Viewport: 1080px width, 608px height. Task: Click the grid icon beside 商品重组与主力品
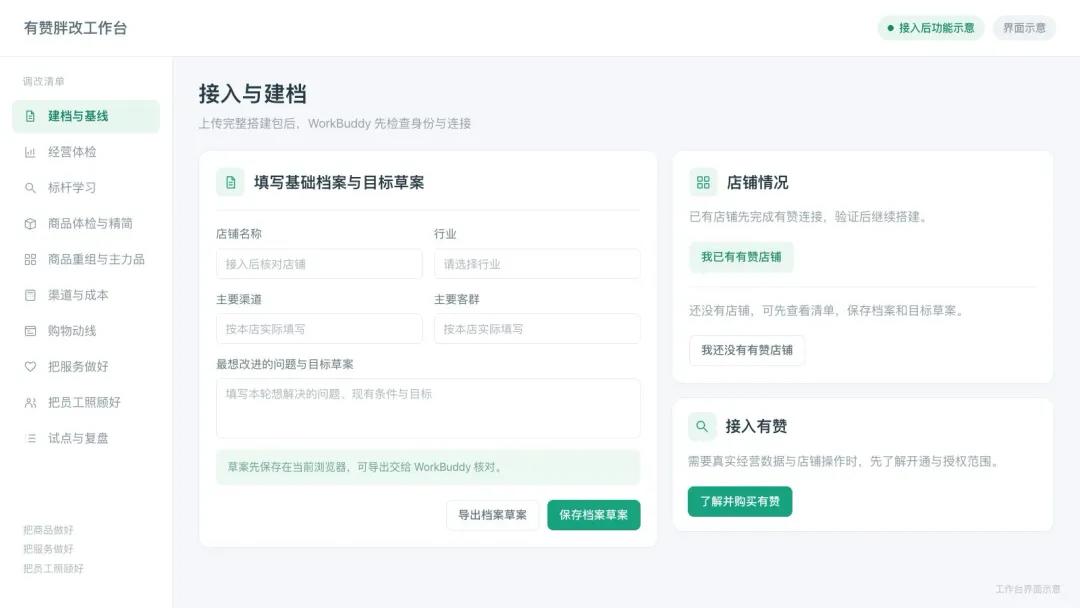(30, 260)
